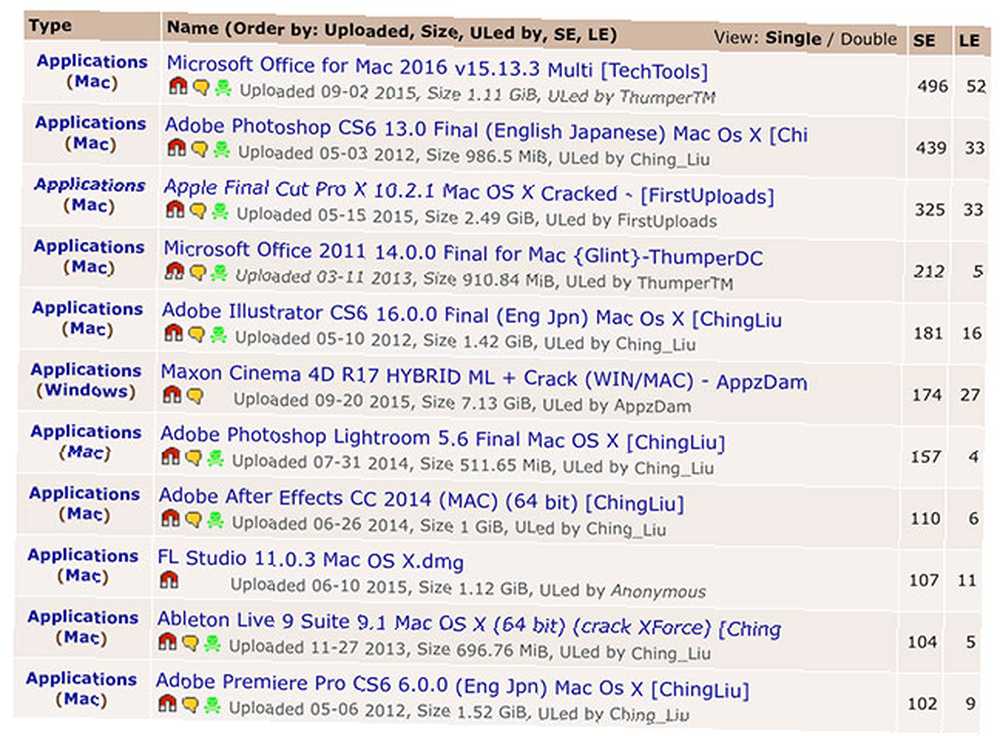Click uploader AppzDam on Cinema 4D row
Screen dimensions: 1000x736
coord(652,406)
